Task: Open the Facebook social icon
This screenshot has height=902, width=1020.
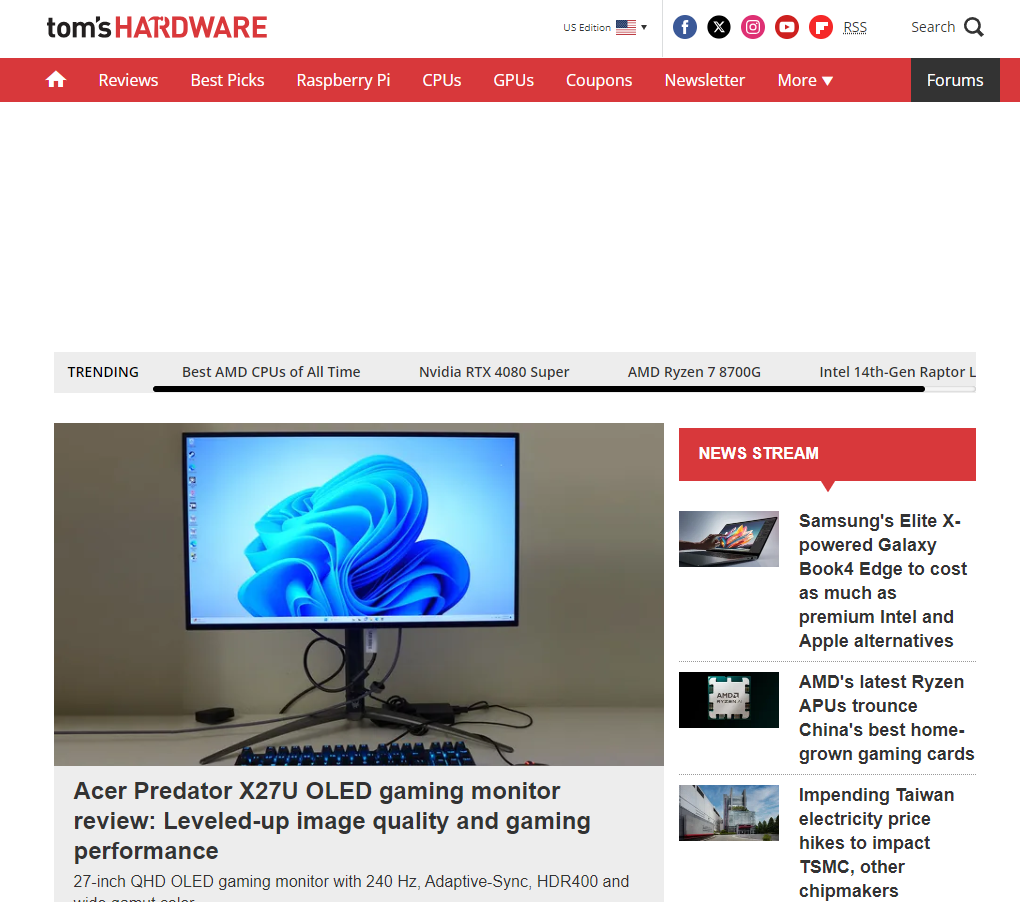Action: (685, 27)
